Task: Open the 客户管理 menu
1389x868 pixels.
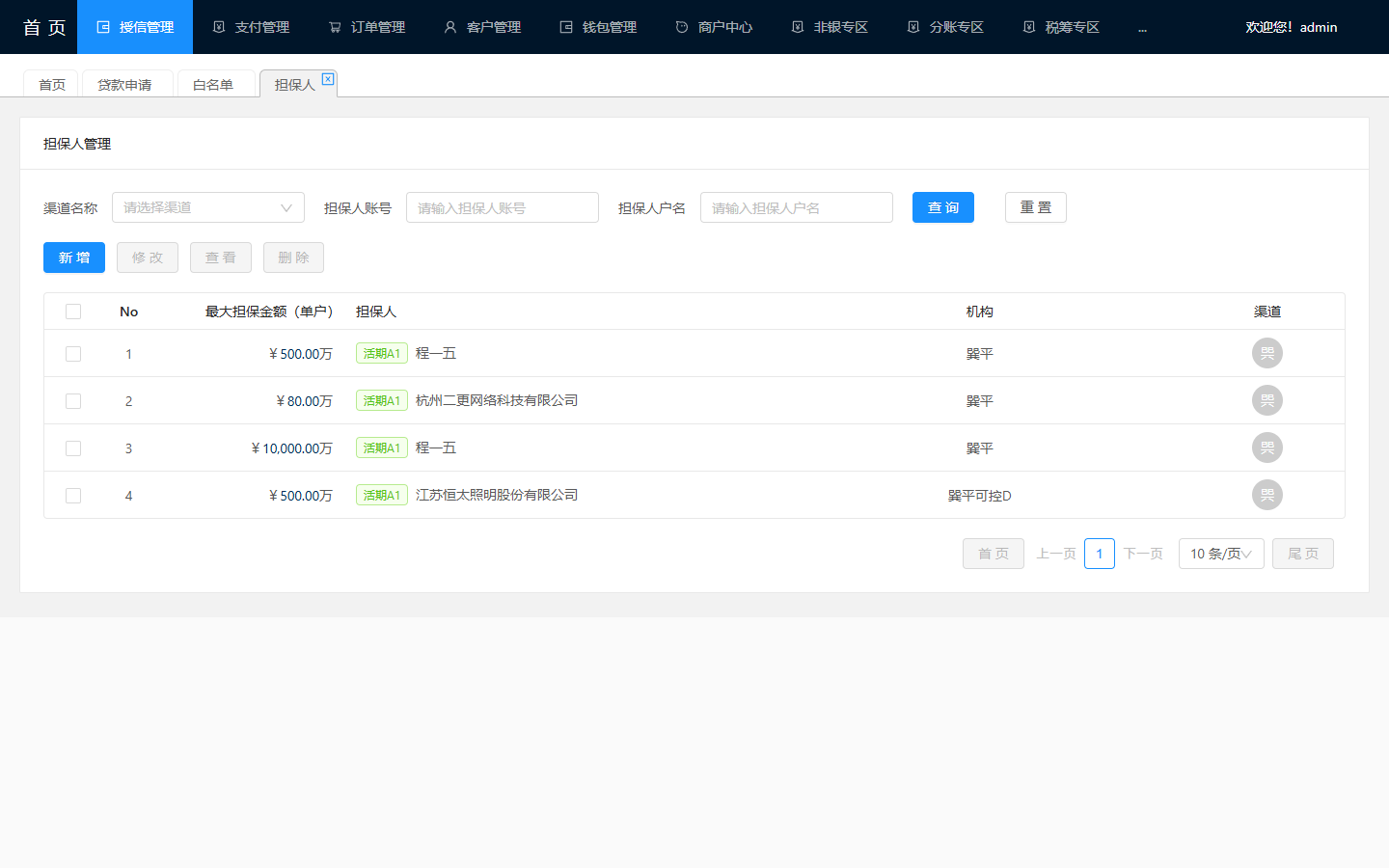Action: pos(482,27)
